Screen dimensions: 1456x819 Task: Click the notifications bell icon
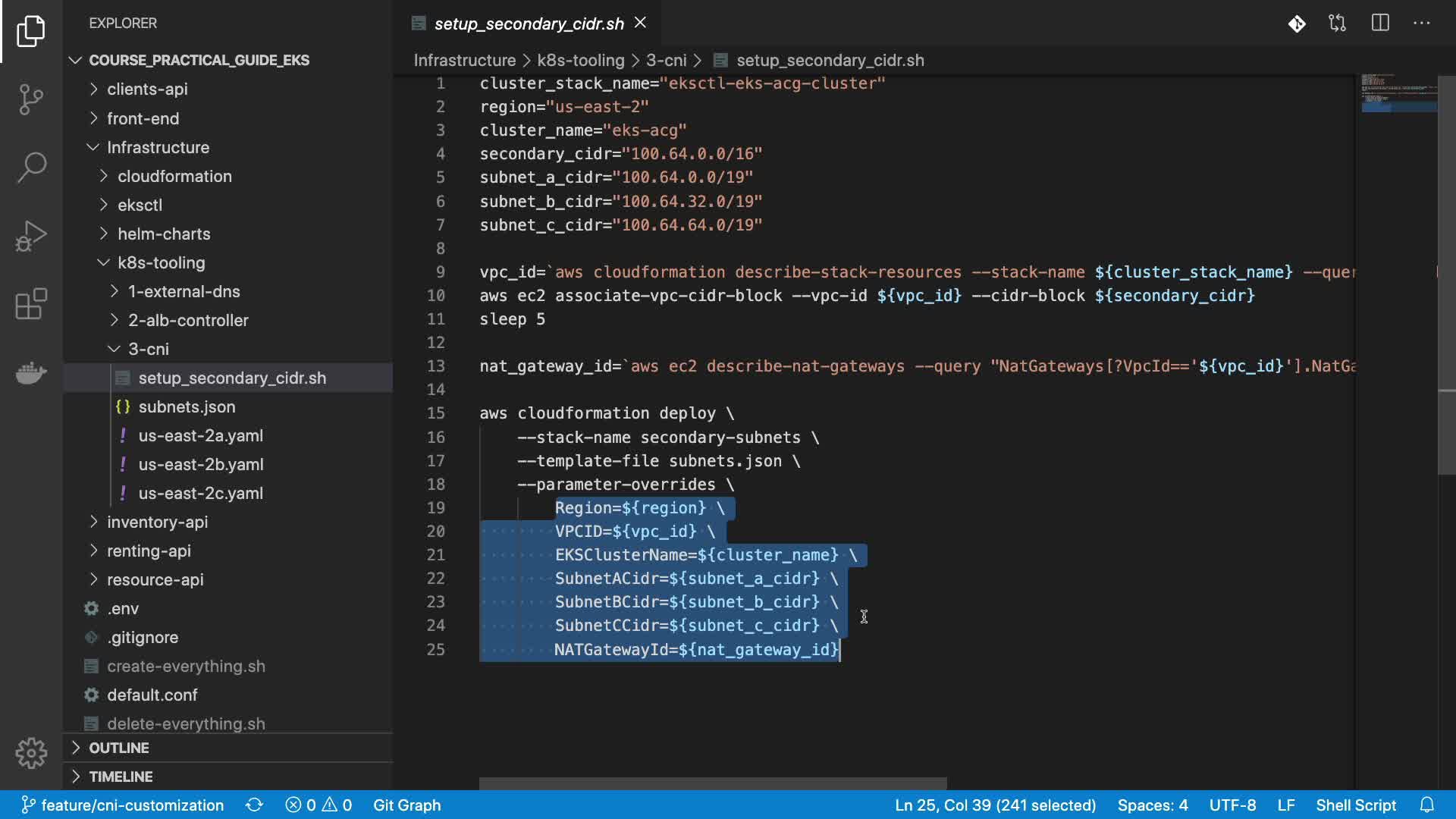point(1427,805)
